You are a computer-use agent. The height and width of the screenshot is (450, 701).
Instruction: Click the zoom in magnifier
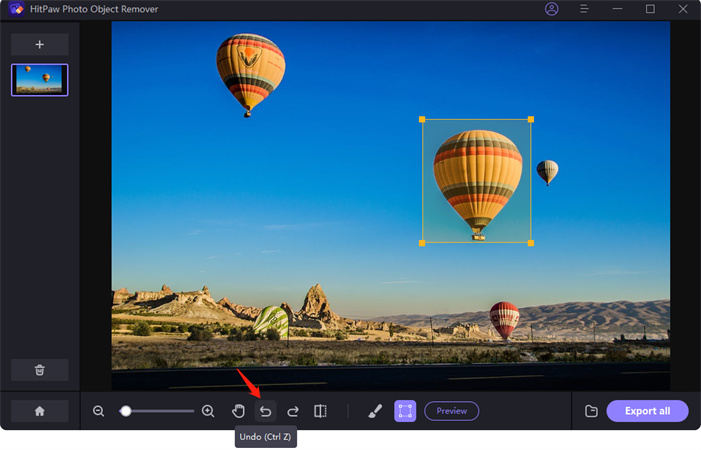(x=208, y=411)
